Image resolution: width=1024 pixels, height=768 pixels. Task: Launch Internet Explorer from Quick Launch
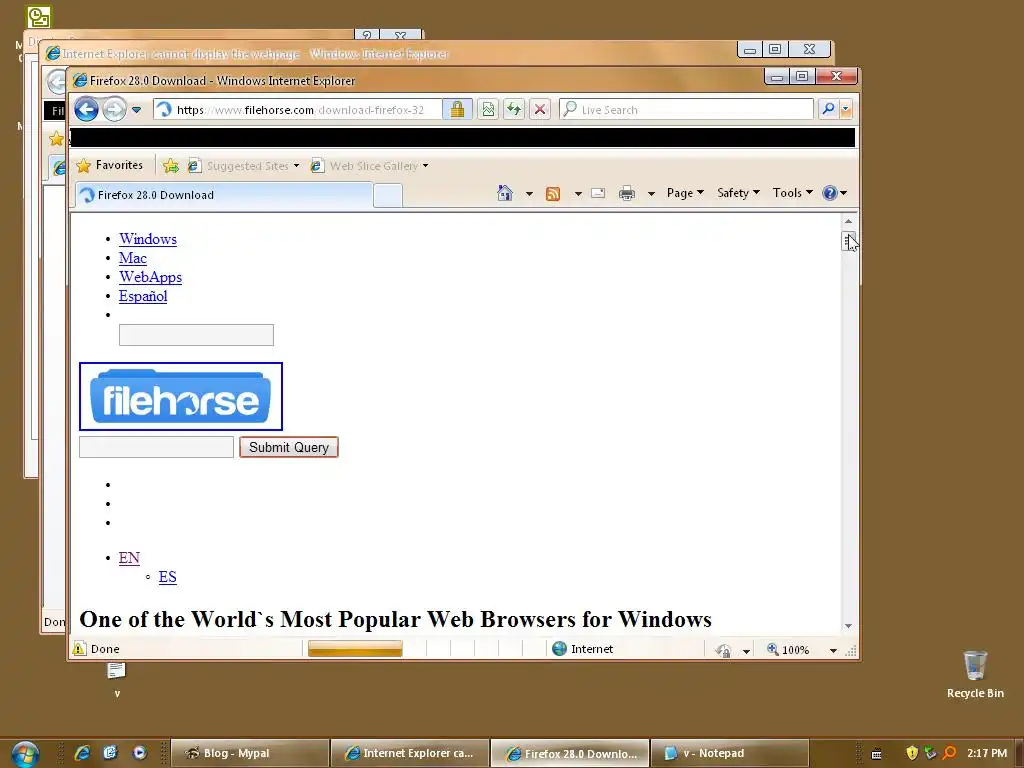(x=82, y=752)
